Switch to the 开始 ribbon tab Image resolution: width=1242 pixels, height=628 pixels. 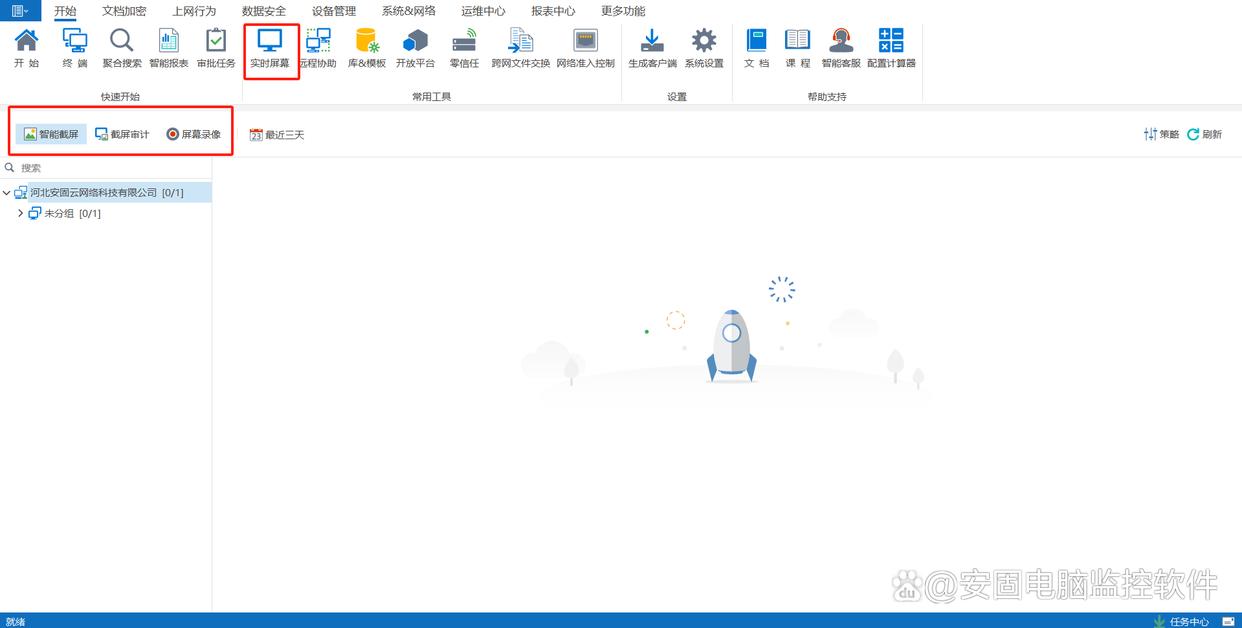pos(65,11)
